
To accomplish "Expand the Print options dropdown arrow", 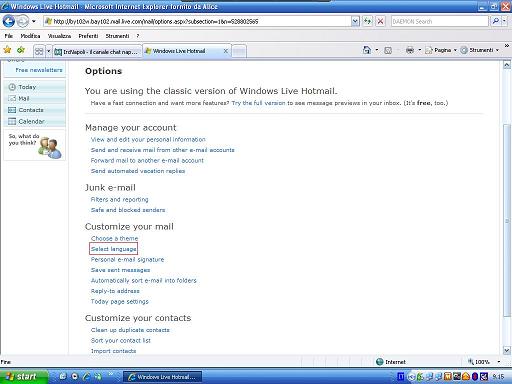I will pyautogui.click(x=419, y=50).
